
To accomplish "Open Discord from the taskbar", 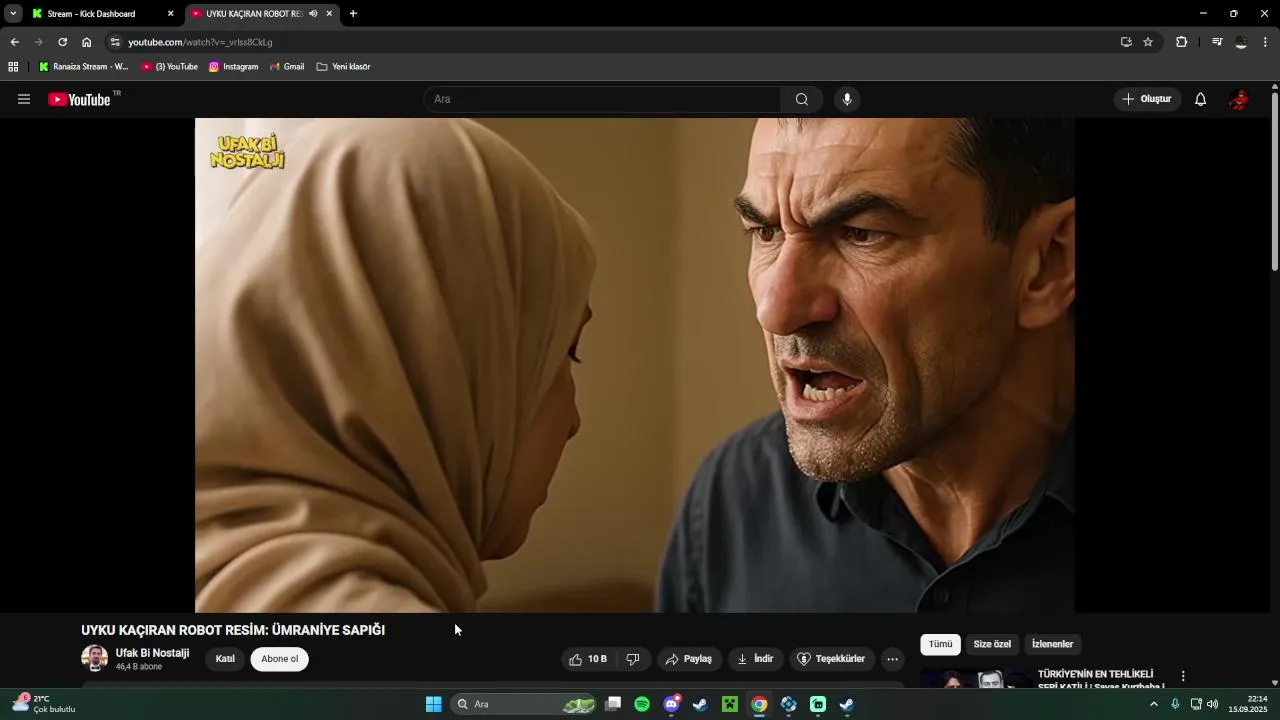I will point(672,704).
